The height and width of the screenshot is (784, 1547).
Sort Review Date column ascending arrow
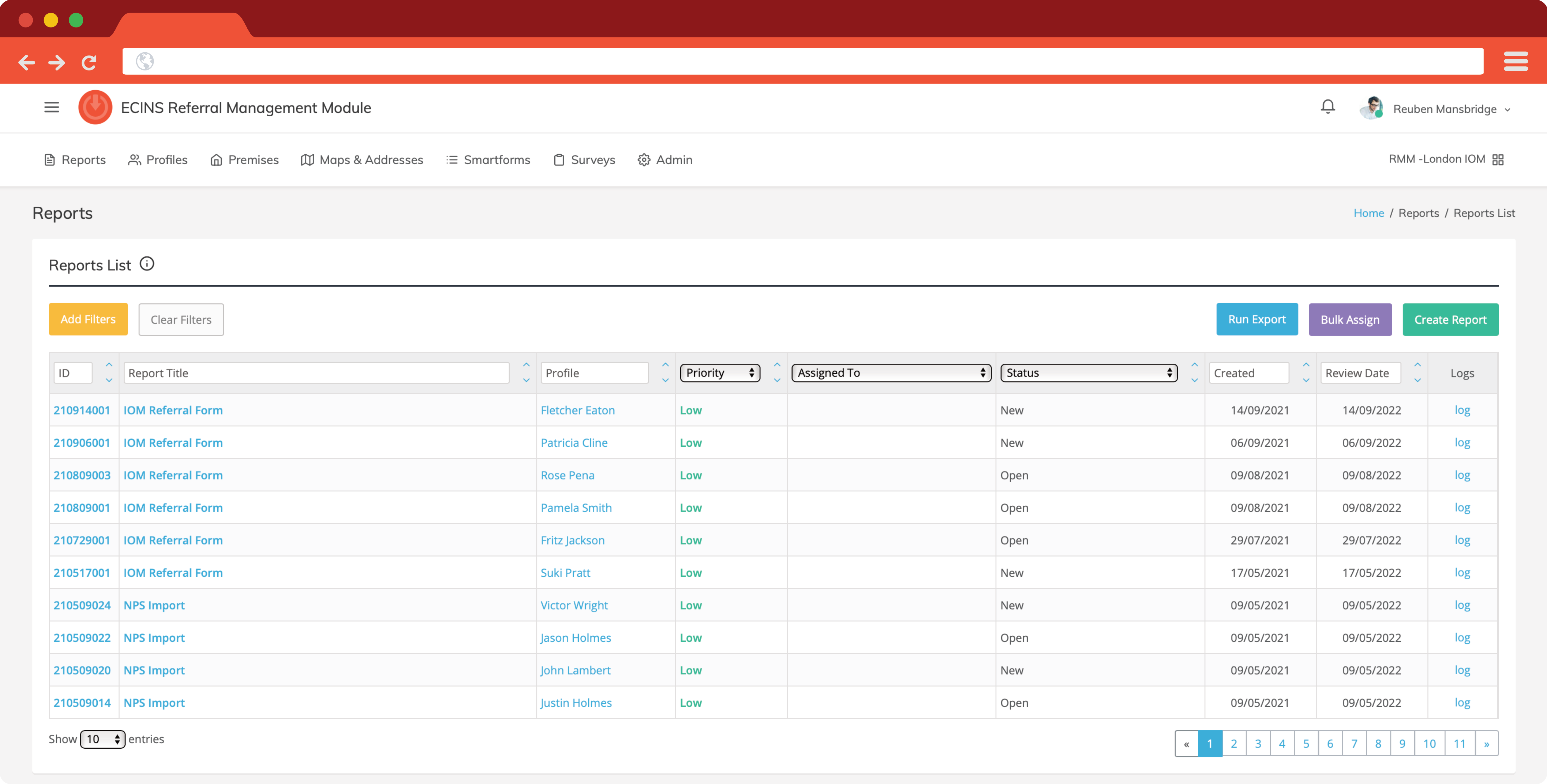pyautogui.click(x=1417, y=365)
